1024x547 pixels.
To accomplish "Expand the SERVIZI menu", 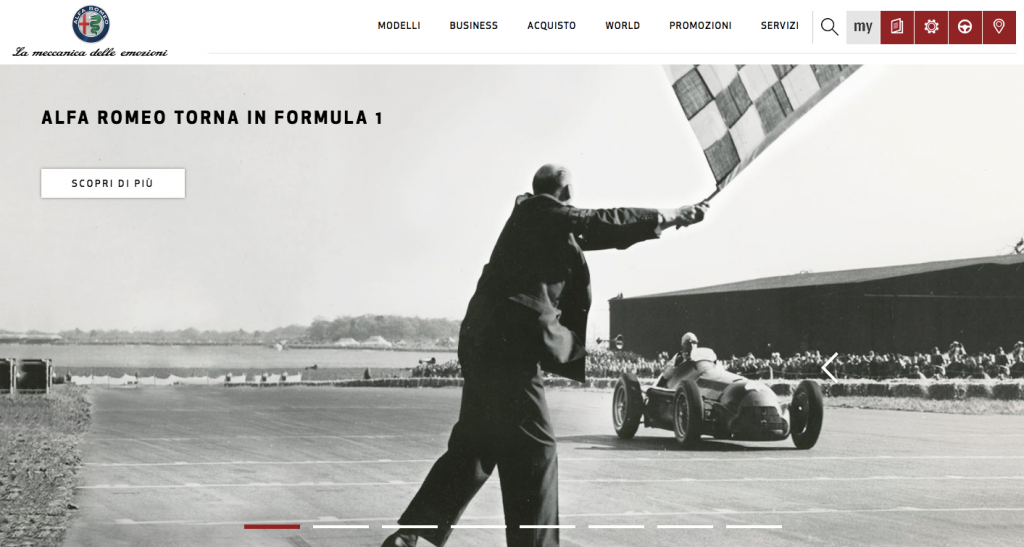I will tap(780, 25).
